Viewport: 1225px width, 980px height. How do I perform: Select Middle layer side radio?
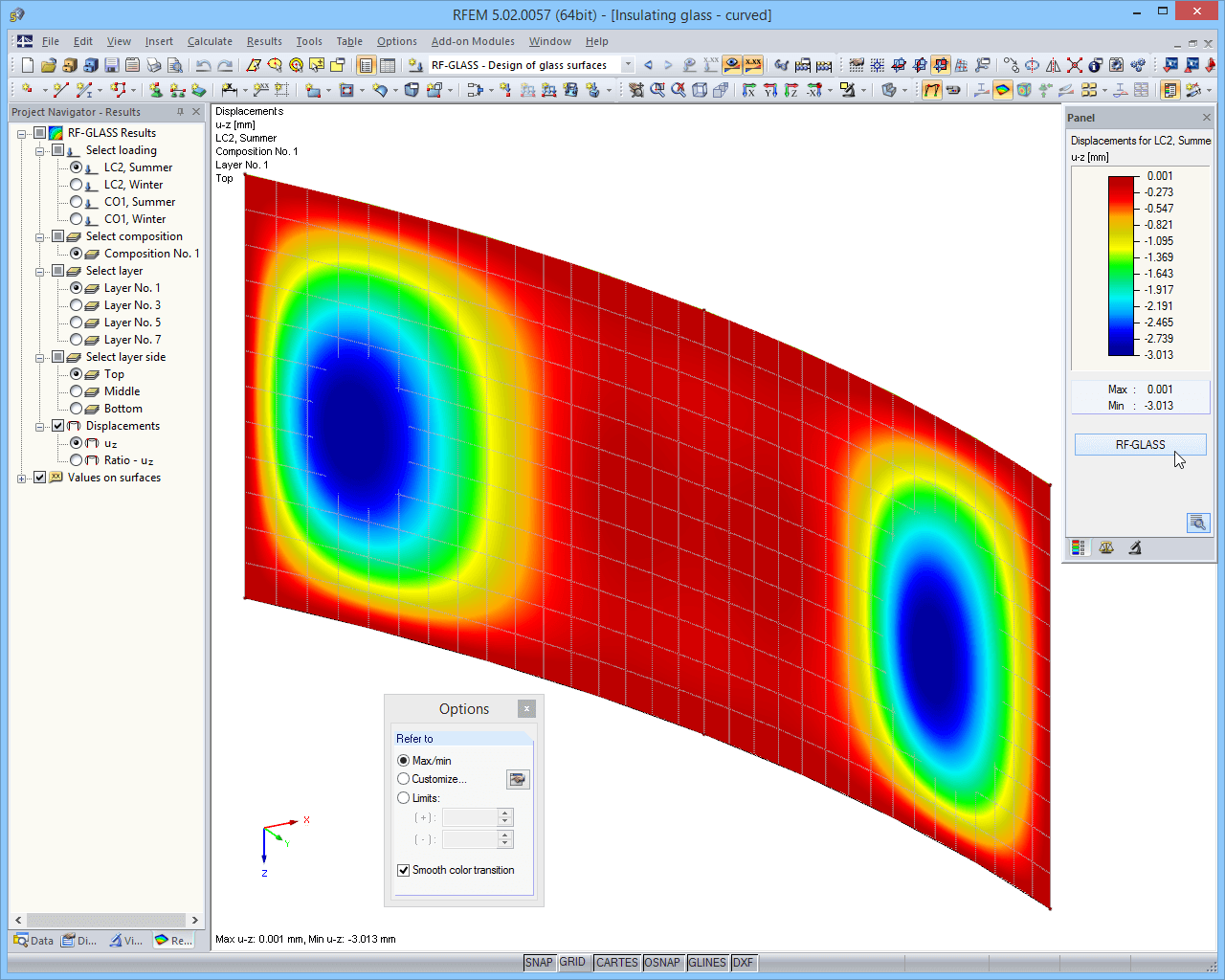tap(77, 391)
